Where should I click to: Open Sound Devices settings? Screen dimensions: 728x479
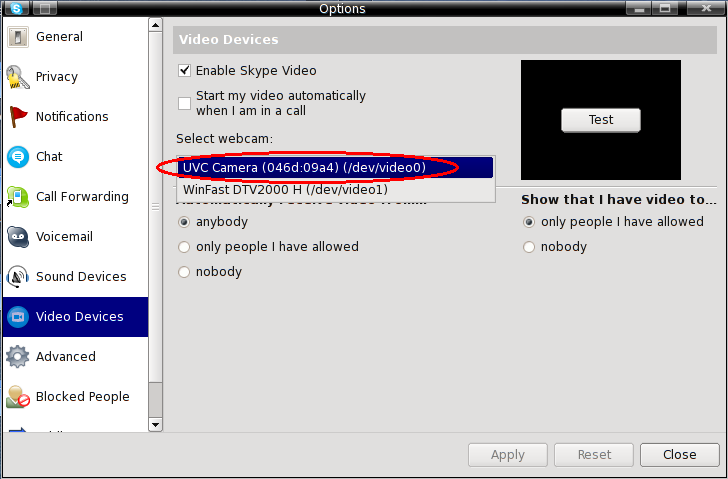click(76, 277)
